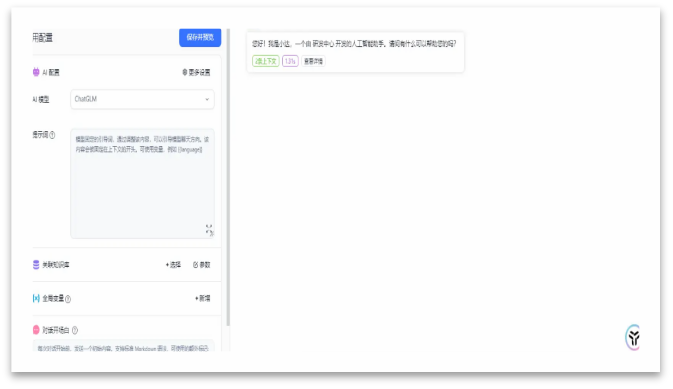The width and height of the screenshot is (673, 389).
Task: Click the purple robot AI 配置 icon
Action: (x=36, y=72)
